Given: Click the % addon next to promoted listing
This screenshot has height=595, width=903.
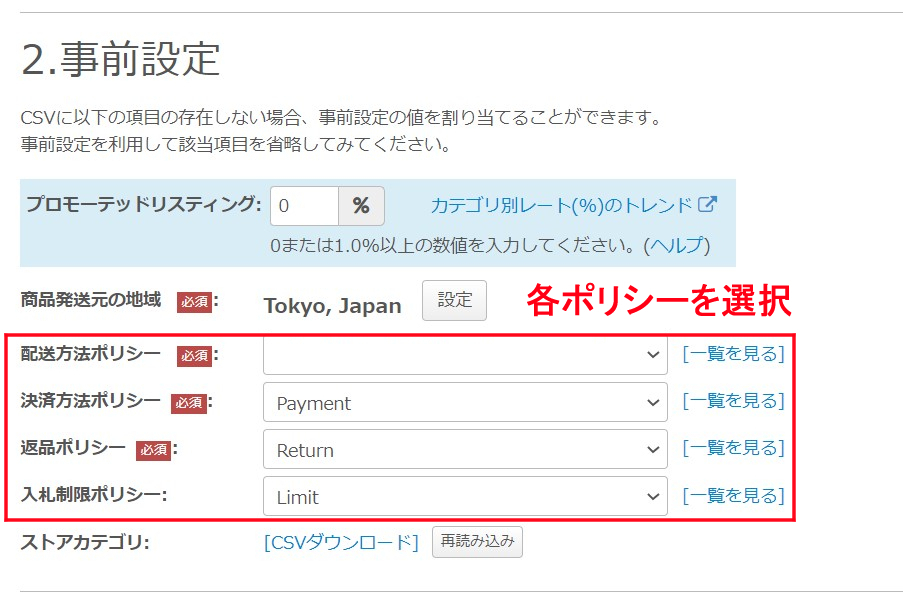Looking at the screenshot, I should [x=361, y=206].
